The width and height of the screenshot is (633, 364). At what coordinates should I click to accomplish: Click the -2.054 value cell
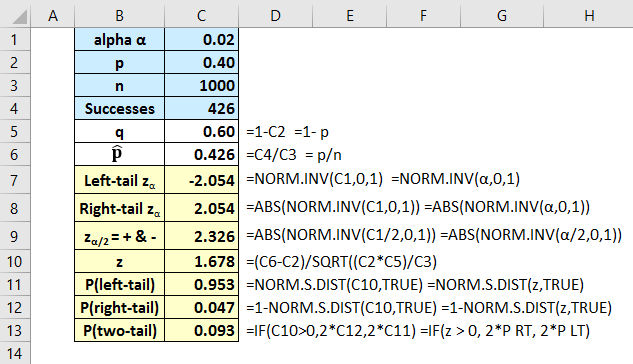coord(201,180)
